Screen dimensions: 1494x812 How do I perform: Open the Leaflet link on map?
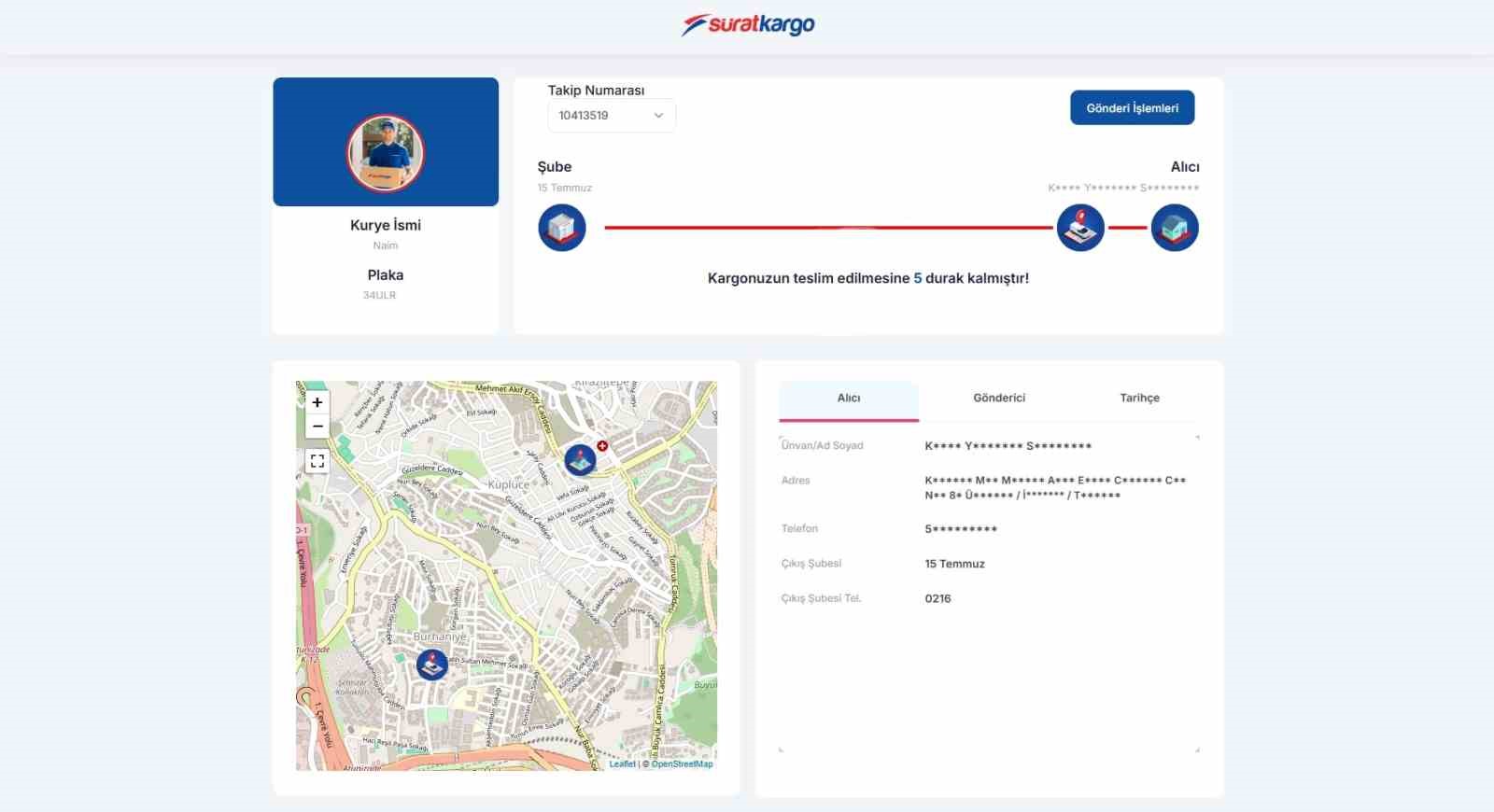[622, 764]
